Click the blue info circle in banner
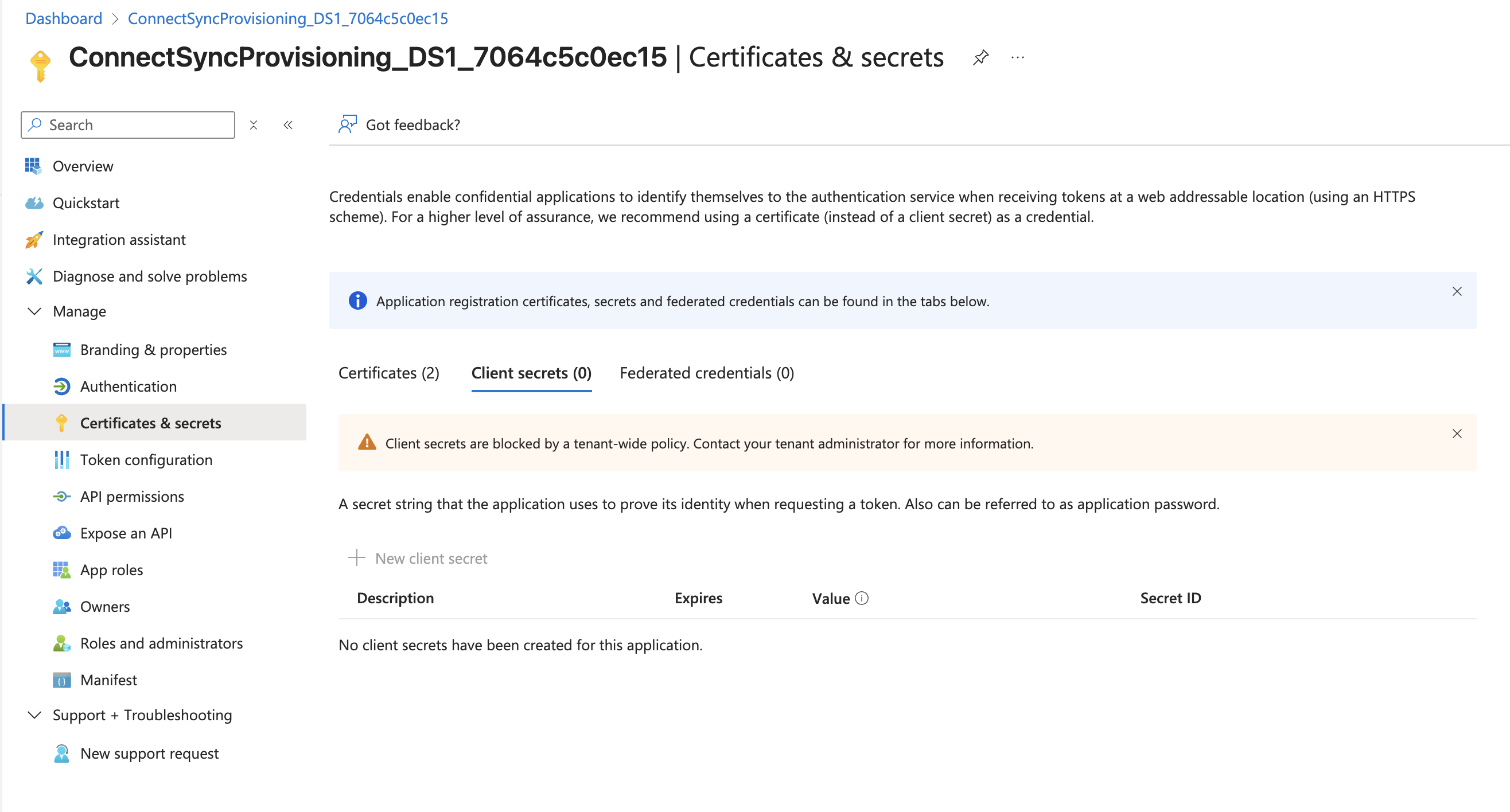The image size is (1510, 812). [x=357, y=300]
